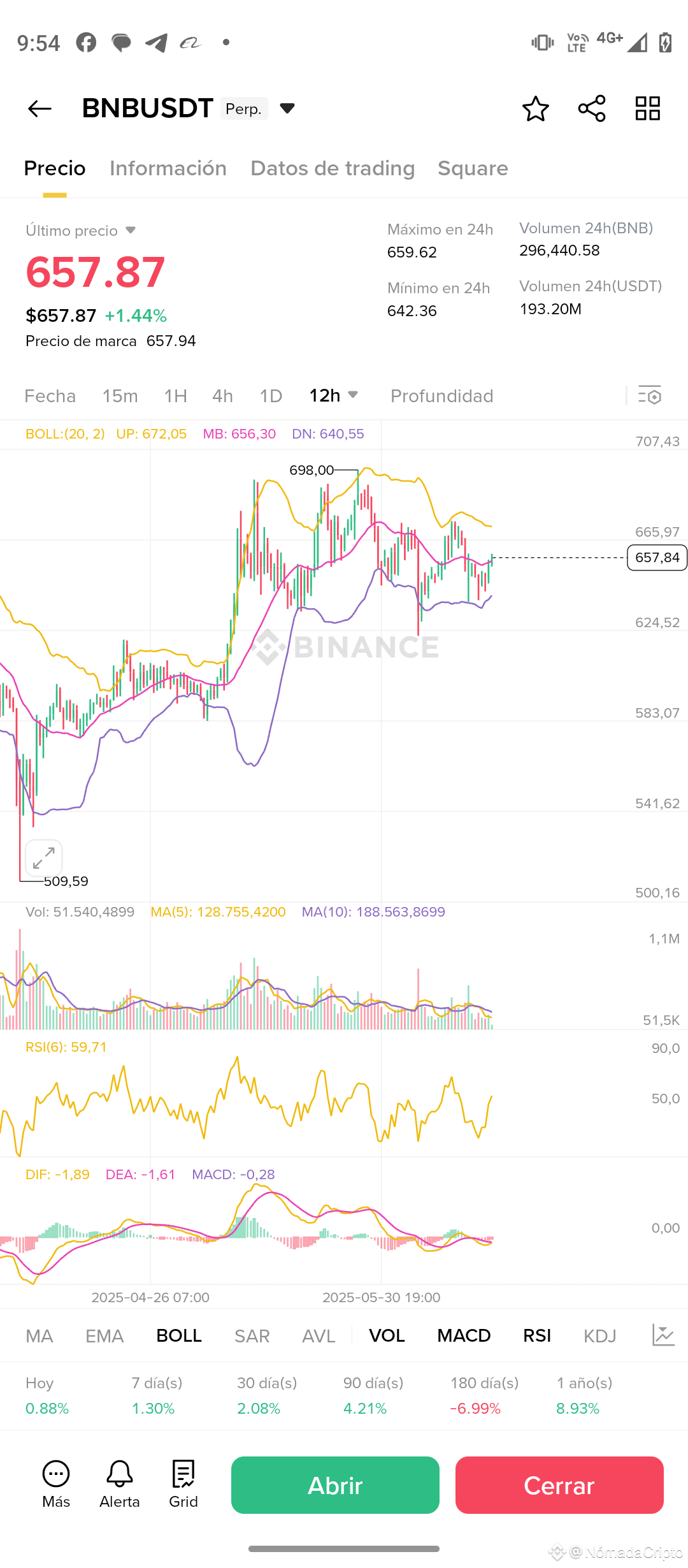688x1568 pixels.
Task: Tap the battery icon in status bar
Action: click(666, 43)
